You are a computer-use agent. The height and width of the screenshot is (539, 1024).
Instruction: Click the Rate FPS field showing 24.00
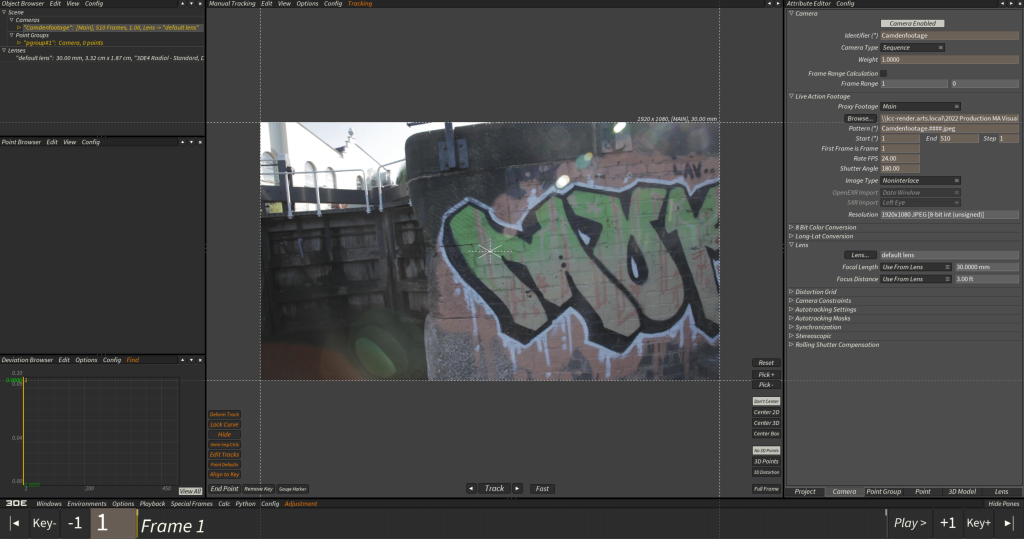[900, 159]
